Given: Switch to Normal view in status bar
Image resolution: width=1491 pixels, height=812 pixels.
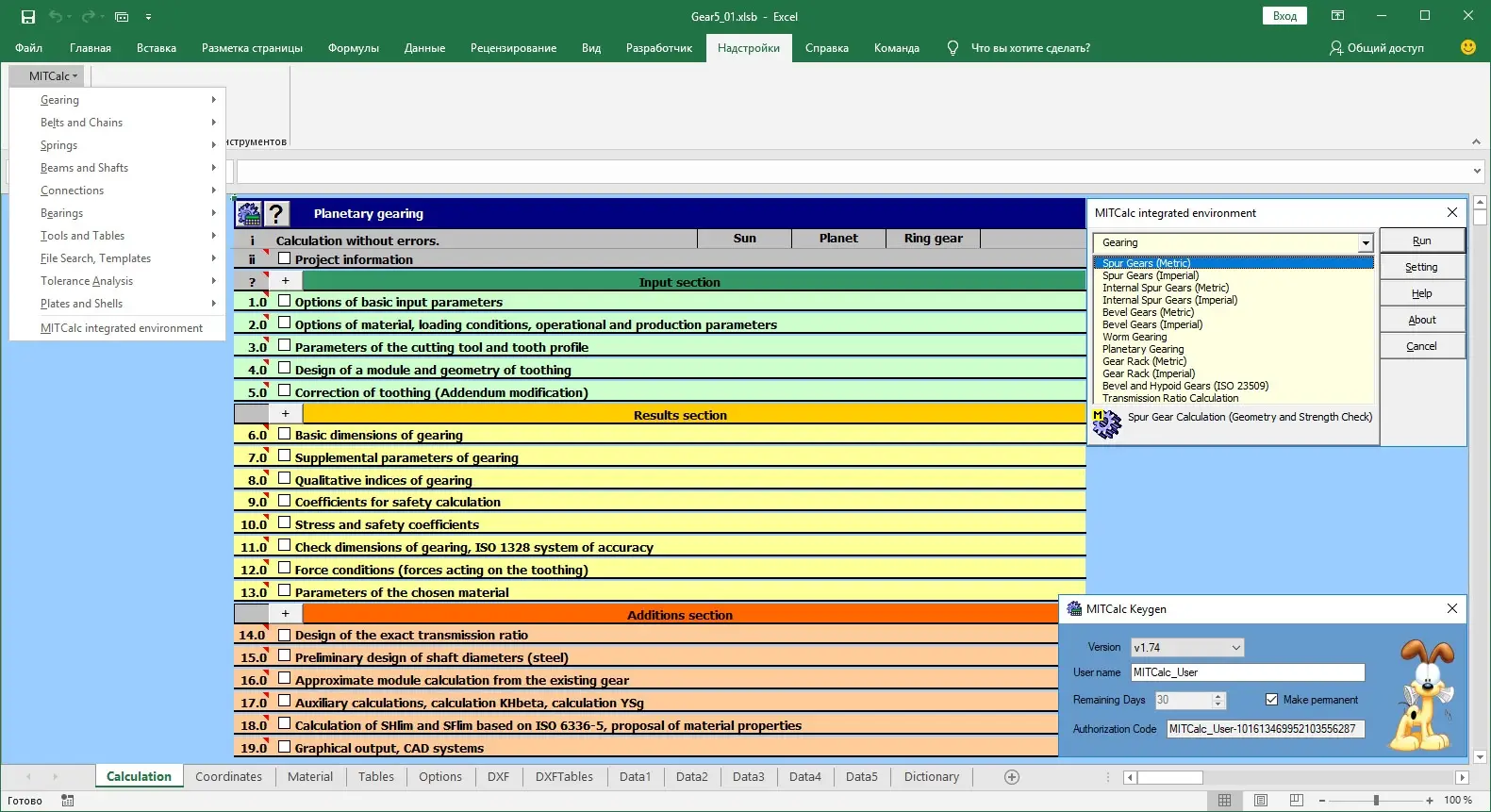Looking at the screenshot, I should coord(1224,801).
